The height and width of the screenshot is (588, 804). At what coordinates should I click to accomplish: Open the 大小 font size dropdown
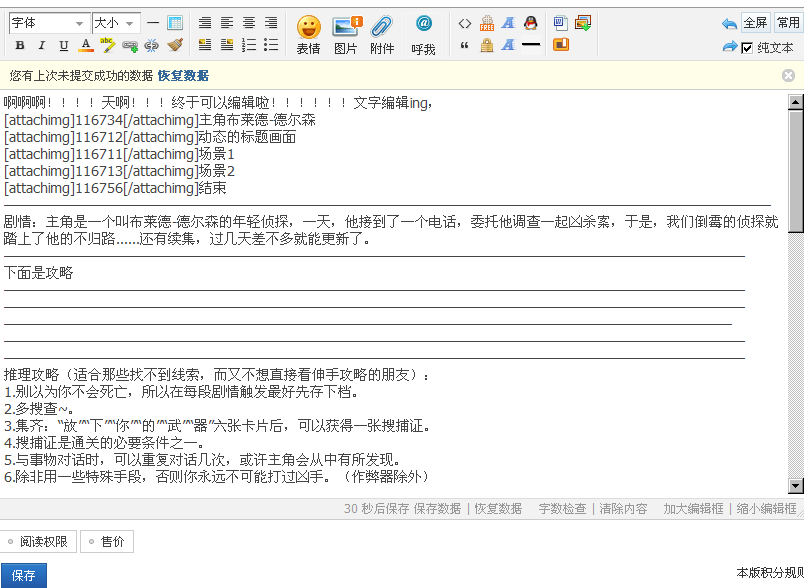pos(116,23)
